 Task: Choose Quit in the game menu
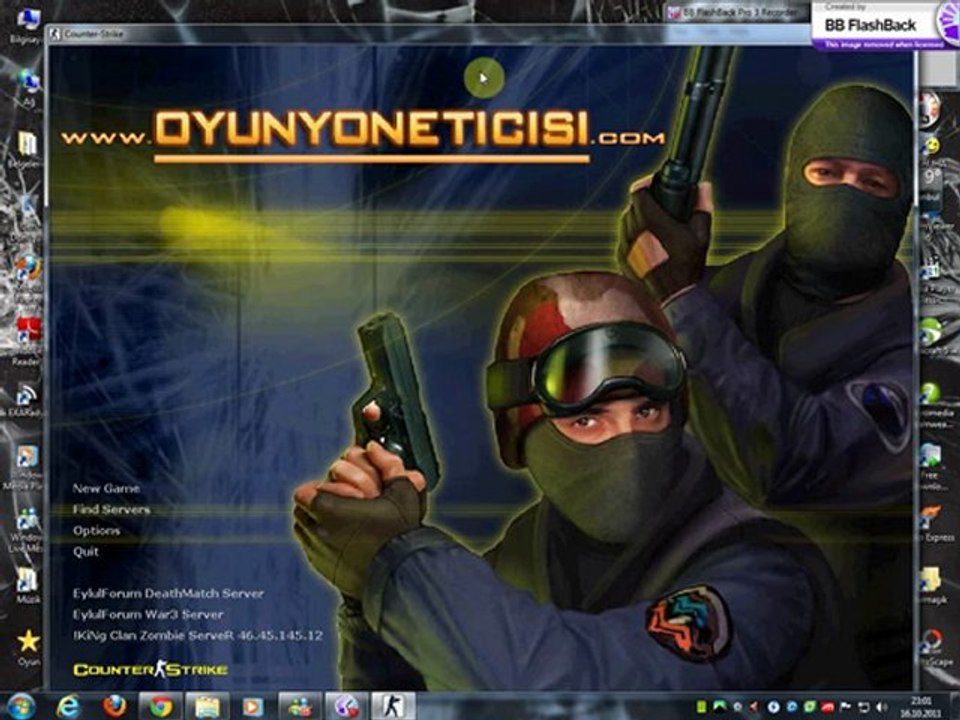[86, 551]
